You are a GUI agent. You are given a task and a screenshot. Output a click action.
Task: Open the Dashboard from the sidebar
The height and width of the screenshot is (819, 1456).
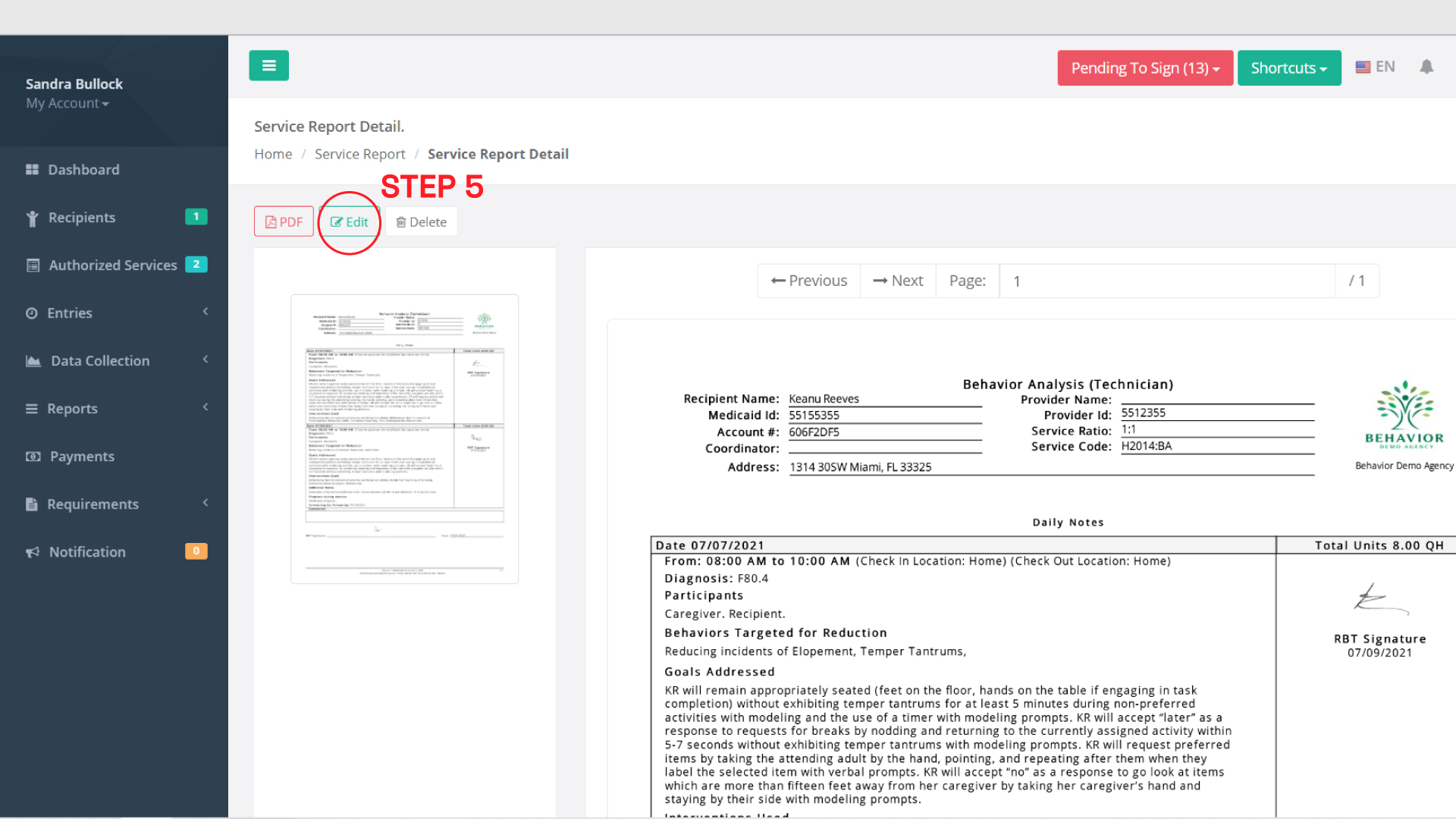tap(83, 169)
